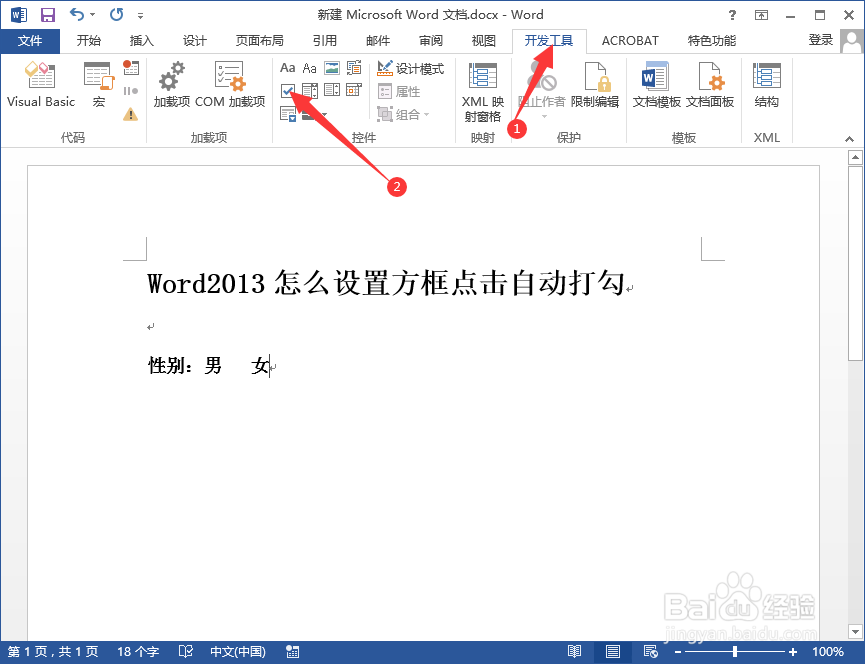Viewport: 865px width, 664px height.
Task: Open control 属性 Properties
Action: [x=399, y=92]
